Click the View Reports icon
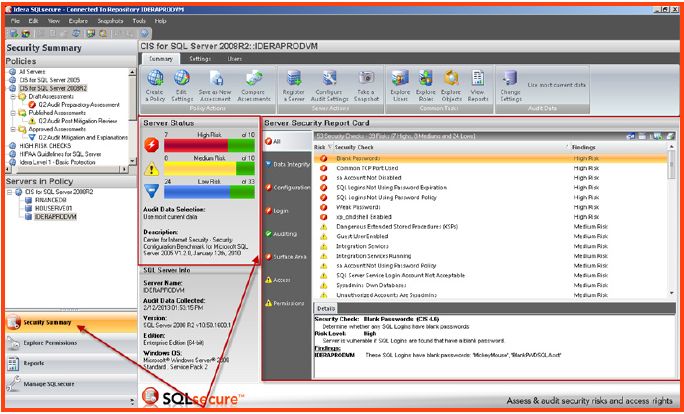684x414 pixels. (478, 79)
